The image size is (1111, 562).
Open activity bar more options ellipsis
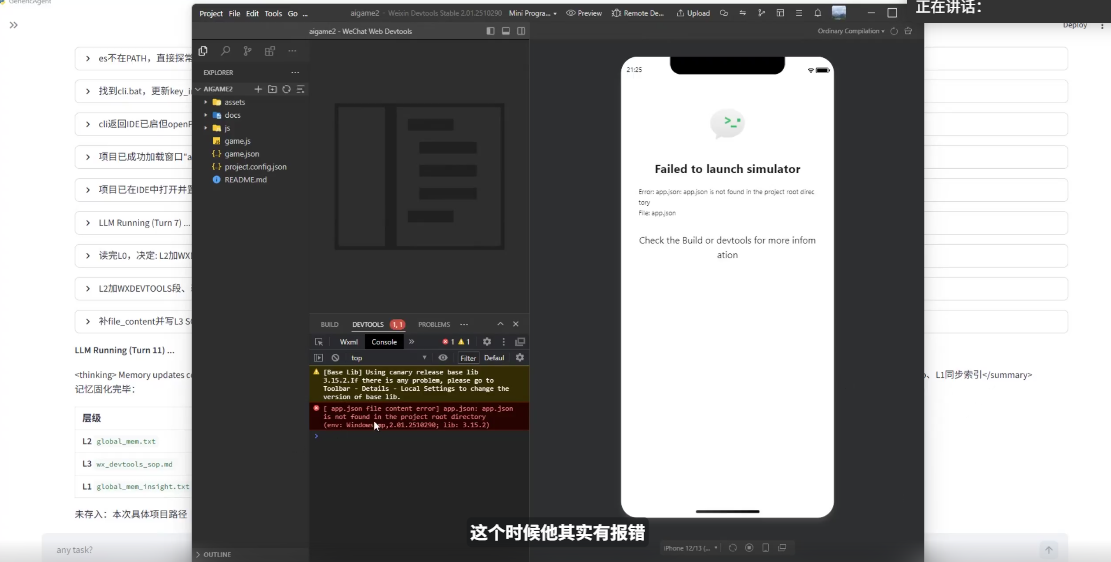click(x=292, y=51)
